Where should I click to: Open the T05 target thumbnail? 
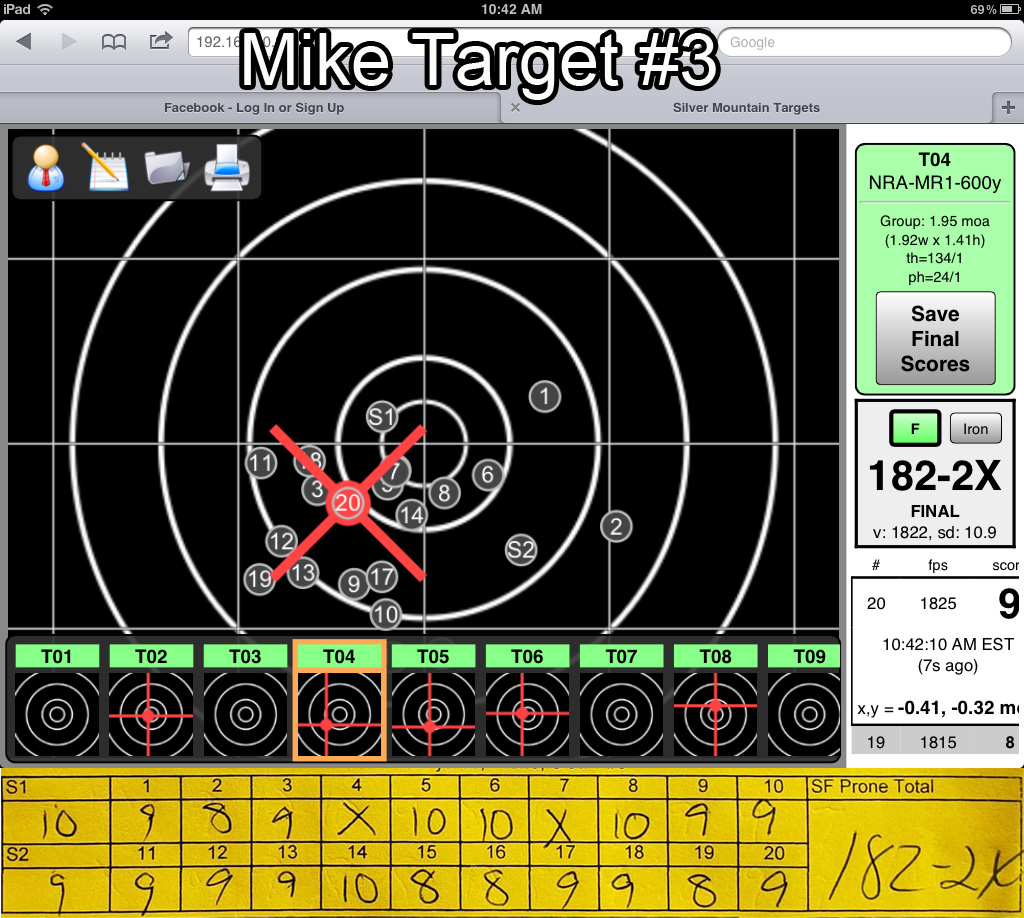point(433,714)
